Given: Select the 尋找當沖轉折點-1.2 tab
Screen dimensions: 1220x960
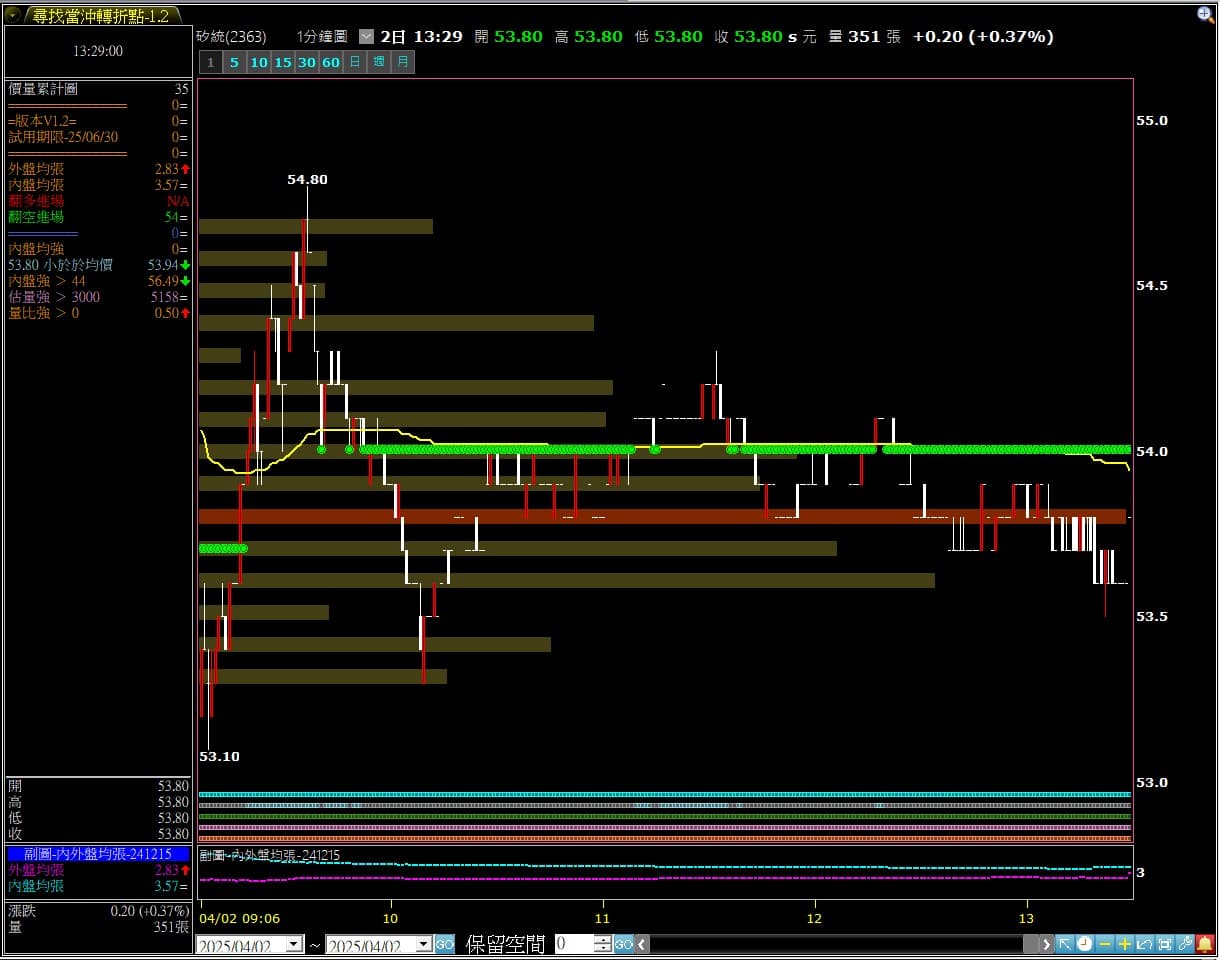Looking at the screenshot, I should (x=100, y=15).
